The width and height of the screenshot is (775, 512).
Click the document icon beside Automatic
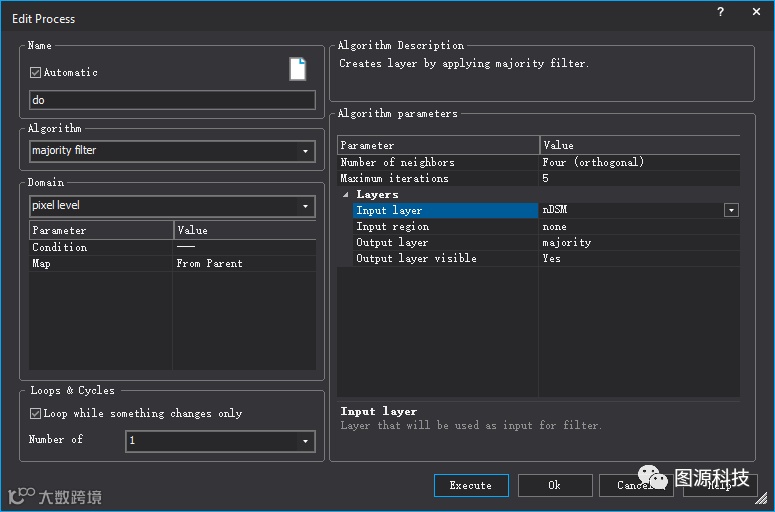click(297, 69)
